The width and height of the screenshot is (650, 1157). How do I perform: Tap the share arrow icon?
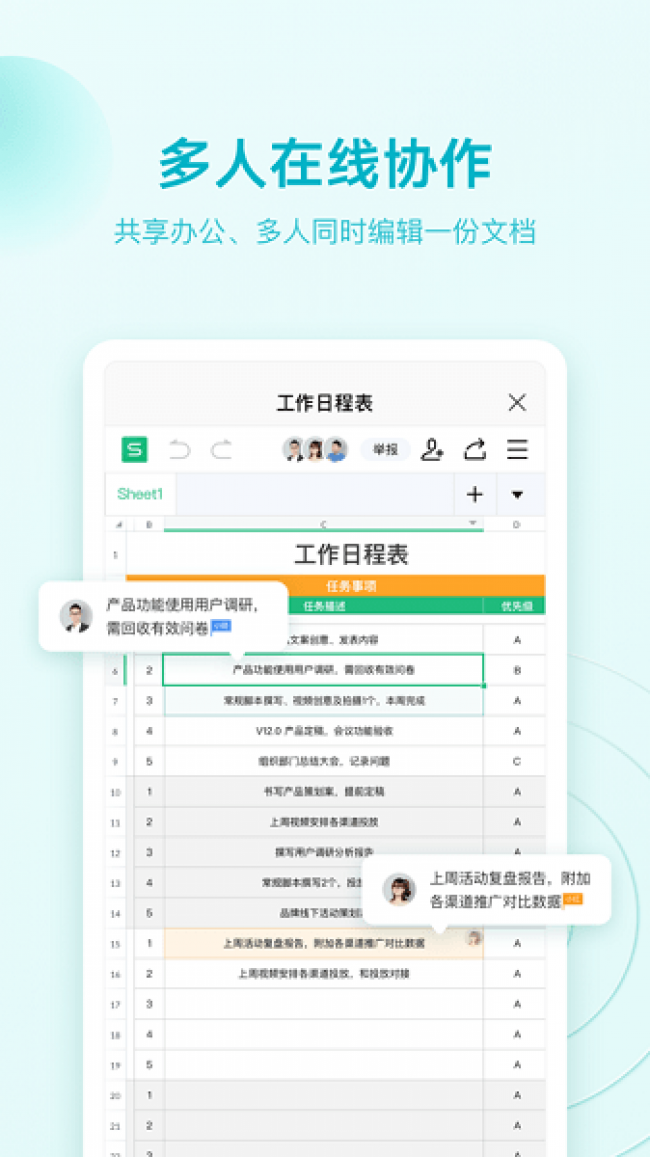(x=474, y=450)
